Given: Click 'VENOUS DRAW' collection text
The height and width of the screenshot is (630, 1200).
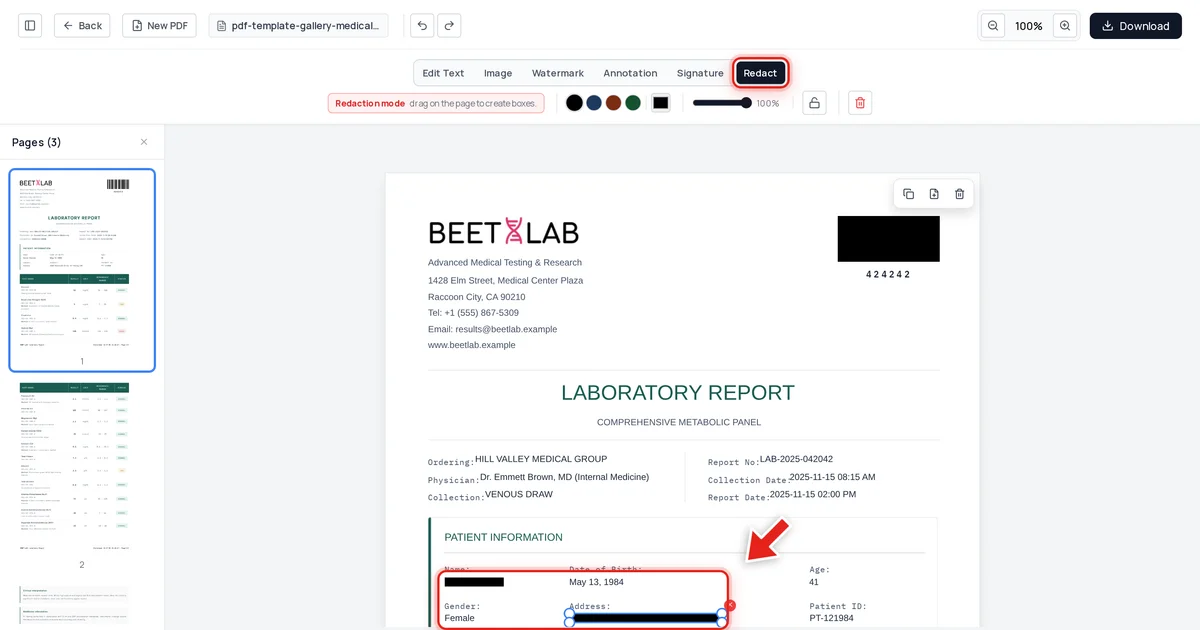Looking at the screenshot, I should [519, 494].
